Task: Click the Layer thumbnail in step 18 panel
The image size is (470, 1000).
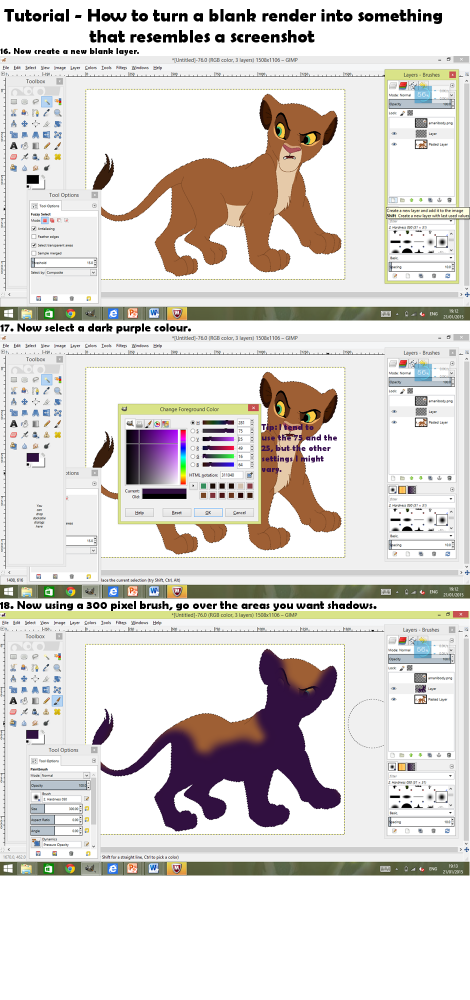Action: click(x=421, y=689)
